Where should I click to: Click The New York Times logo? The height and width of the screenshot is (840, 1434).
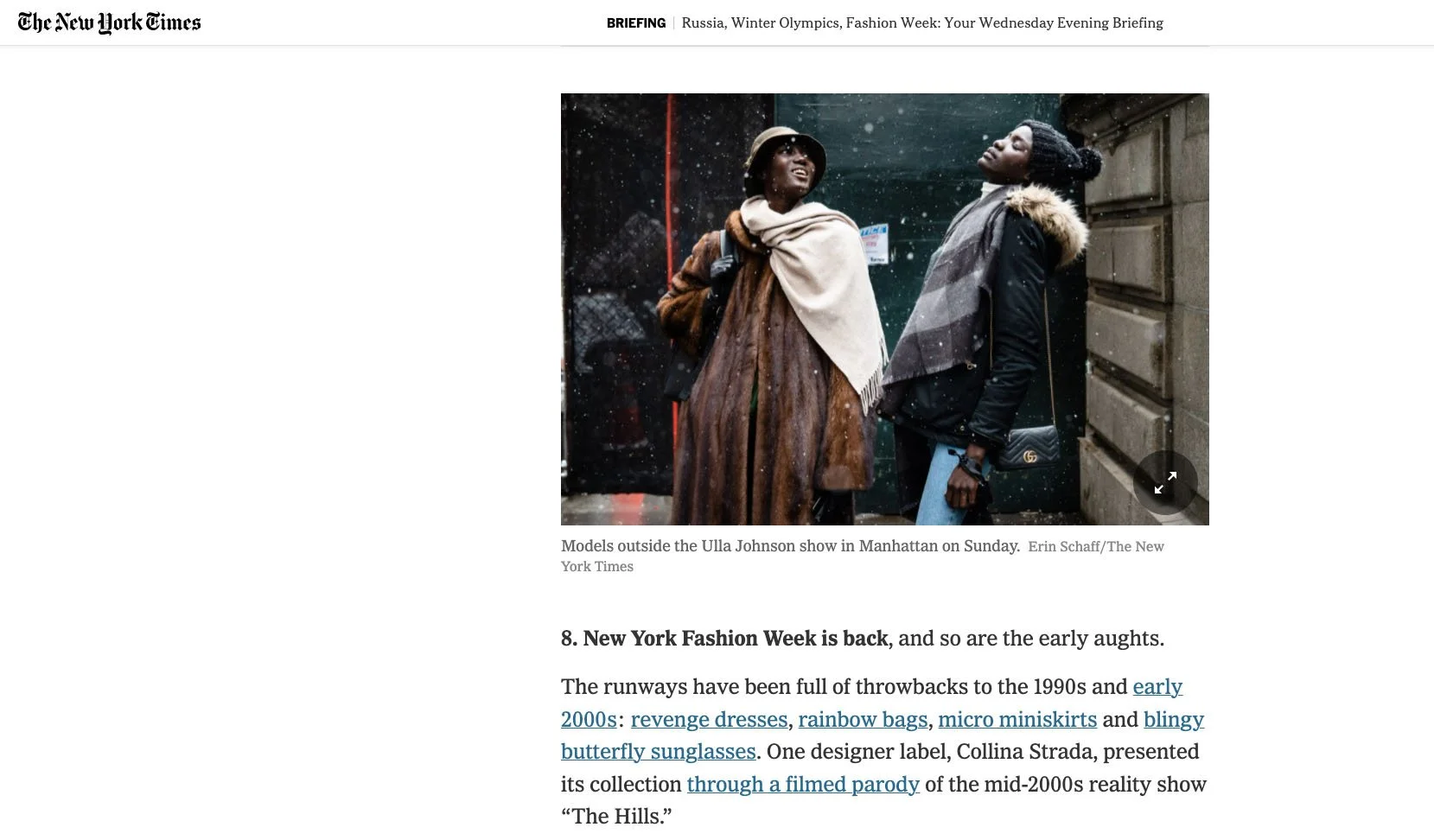click(109, 22)
